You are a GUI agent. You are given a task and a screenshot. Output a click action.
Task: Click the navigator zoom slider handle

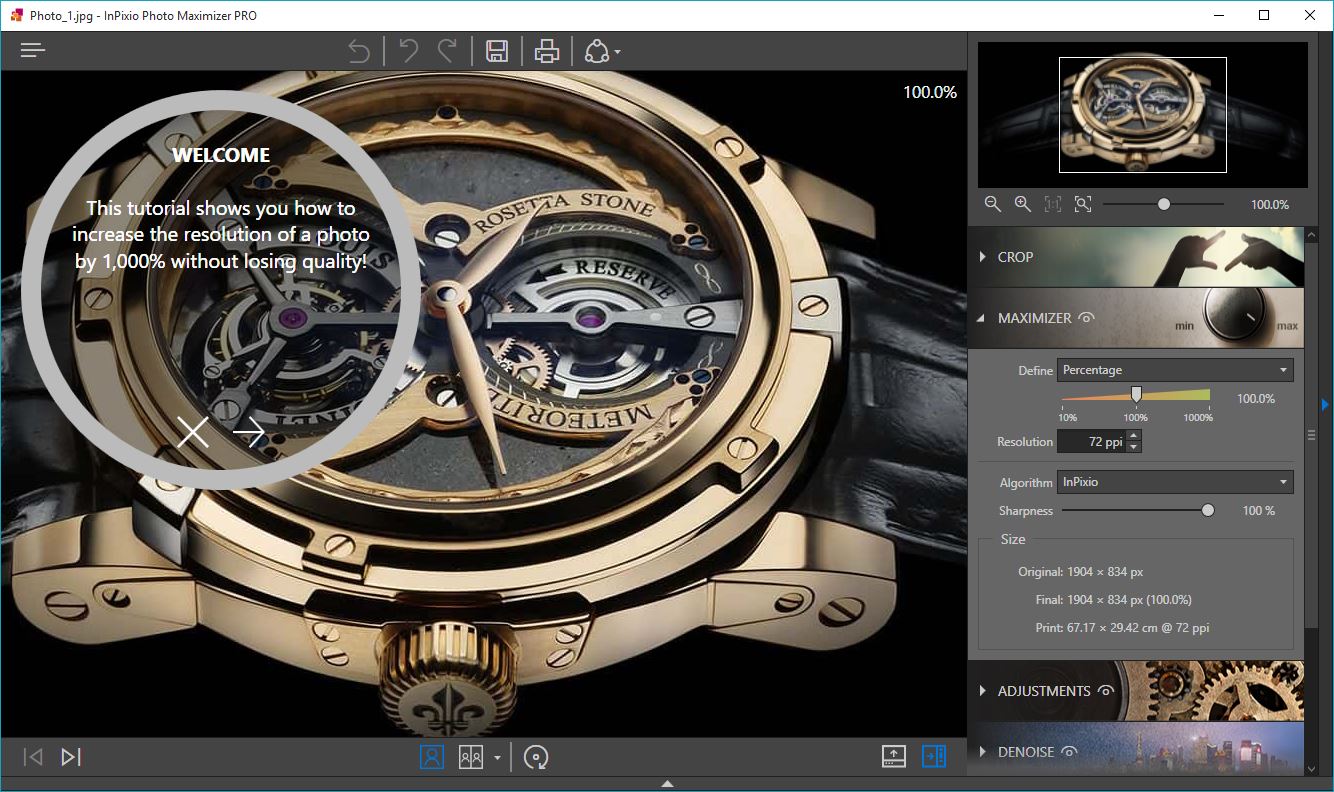[x=1164, y=204]
